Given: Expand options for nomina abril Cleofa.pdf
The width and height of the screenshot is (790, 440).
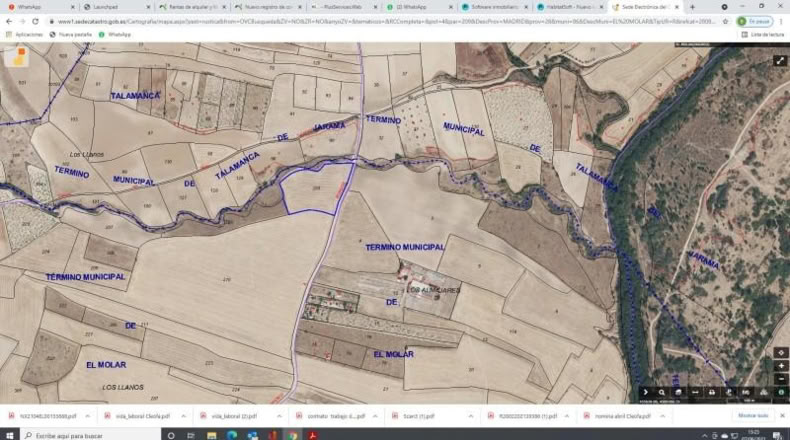Looking at the screenshot, I should point(662,416).
